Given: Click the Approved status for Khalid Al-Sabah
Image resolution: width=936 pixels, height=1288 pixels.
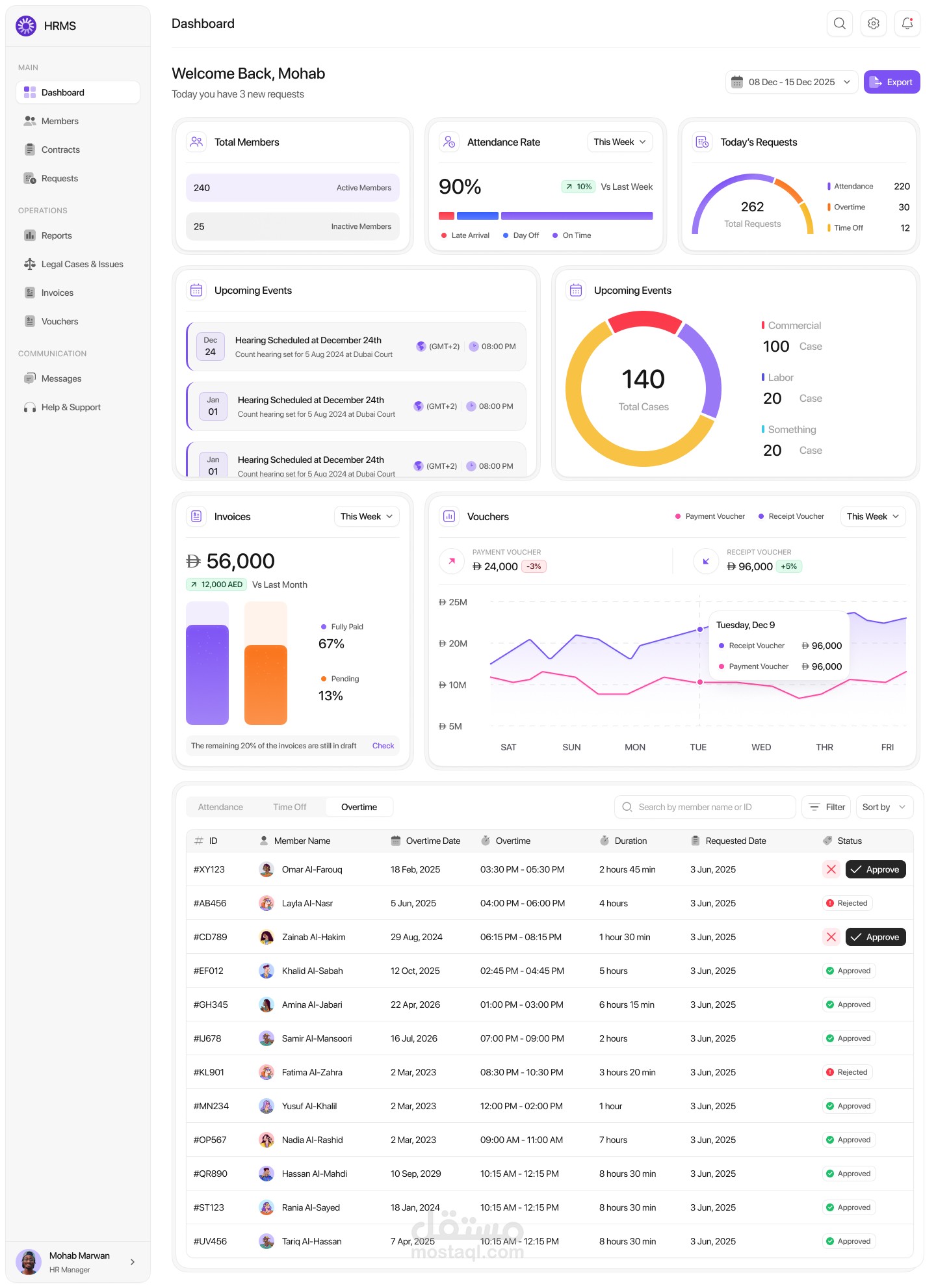Looking at the screenshot, I should [849, 971].
